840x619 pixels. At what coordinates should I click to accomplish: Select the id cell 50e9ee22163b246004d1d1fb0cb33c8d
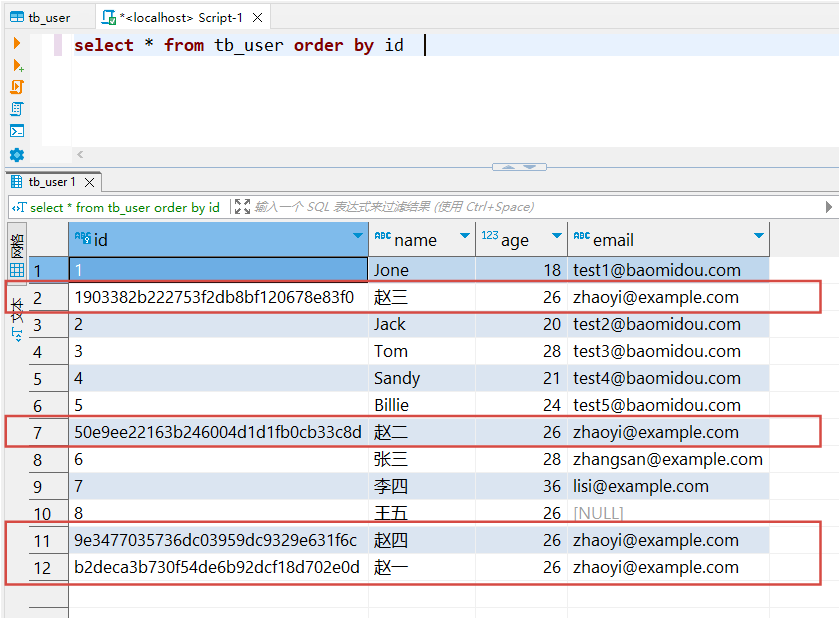(x=218, y=432)
